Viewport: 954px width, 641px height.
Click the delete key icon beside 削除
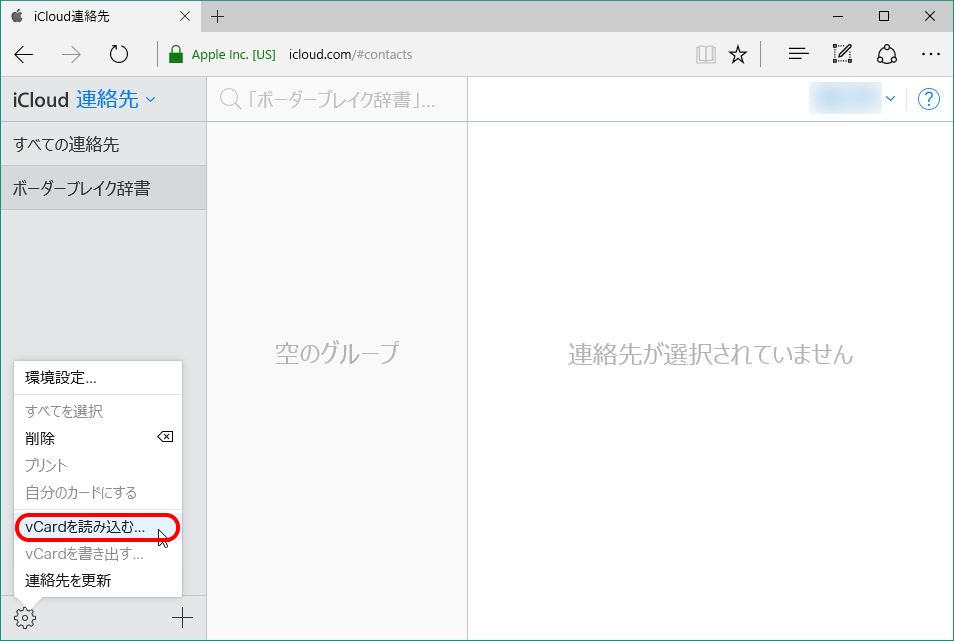tap(165, 437)
